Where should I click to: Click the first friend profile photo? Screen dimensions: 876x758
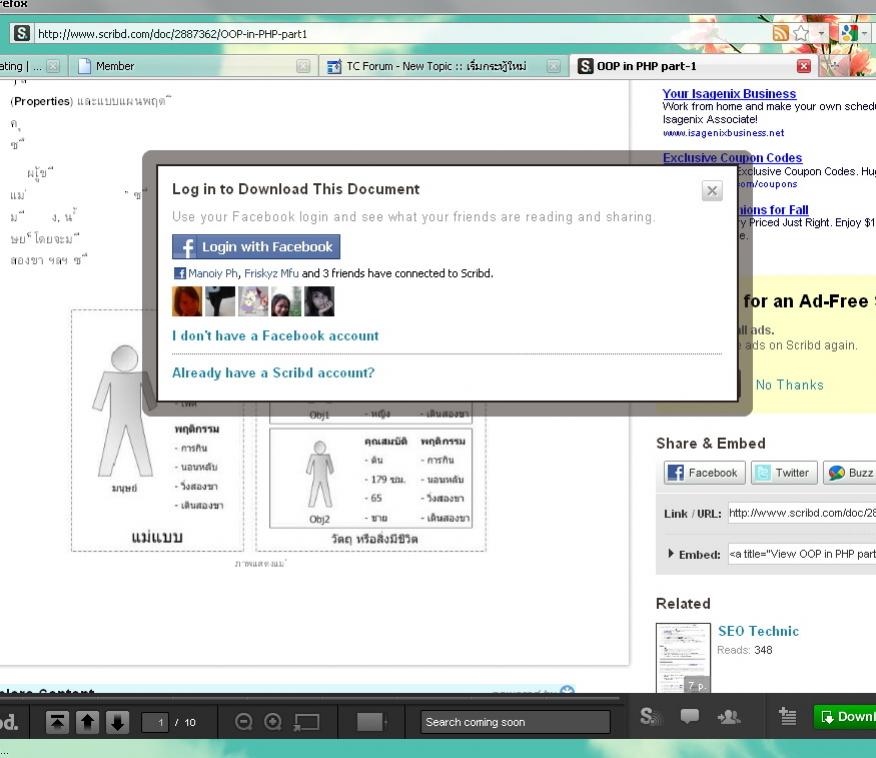(187, 301)
